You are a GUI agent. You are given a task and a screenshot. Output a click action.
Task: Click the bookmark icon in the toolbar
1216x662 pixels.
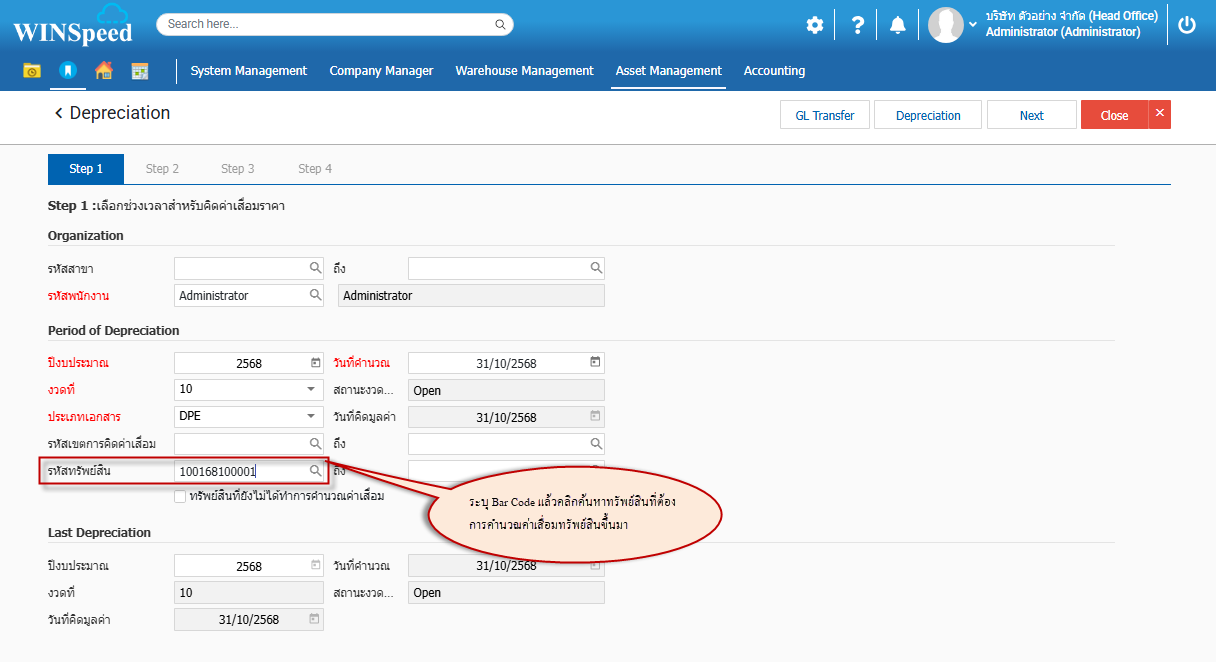pyautogui.click(x=67, y=71)
